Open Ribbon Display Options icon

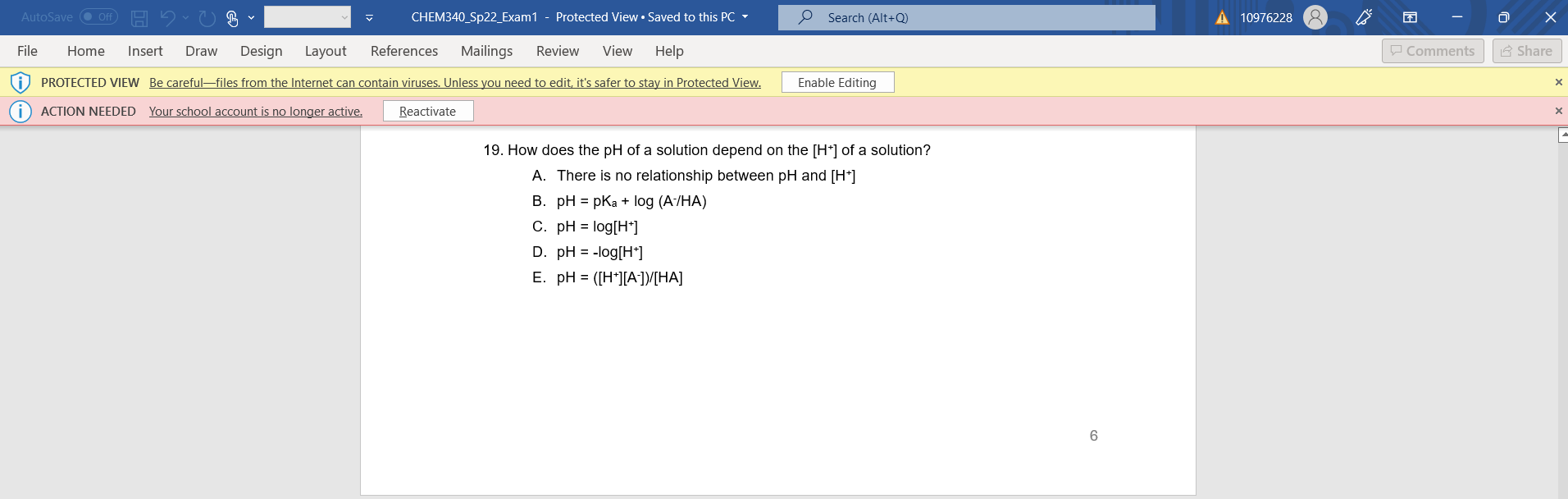pos(1410,17)
